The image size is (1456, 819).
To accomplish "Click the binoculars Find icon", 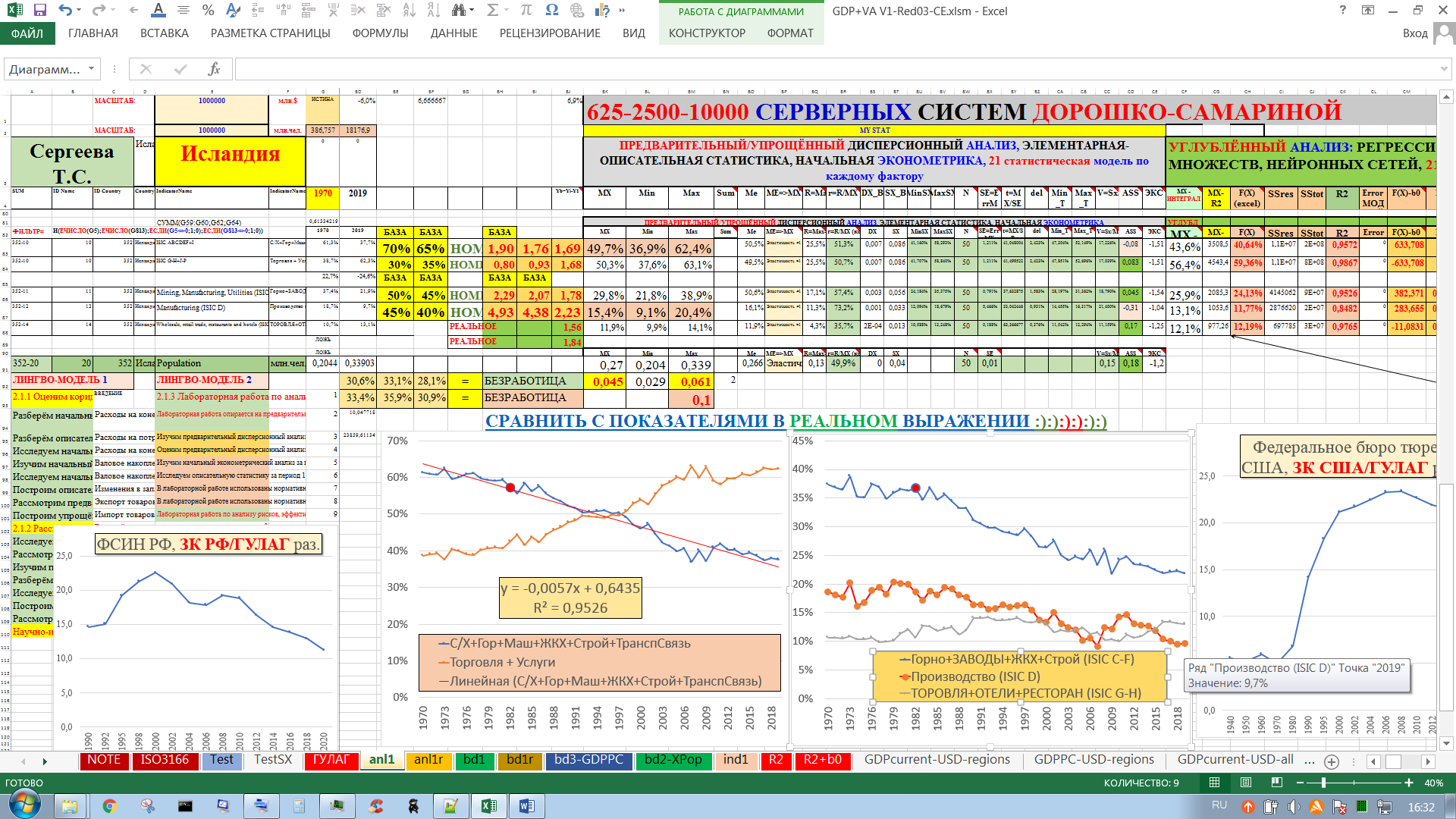I will (458, 11).
